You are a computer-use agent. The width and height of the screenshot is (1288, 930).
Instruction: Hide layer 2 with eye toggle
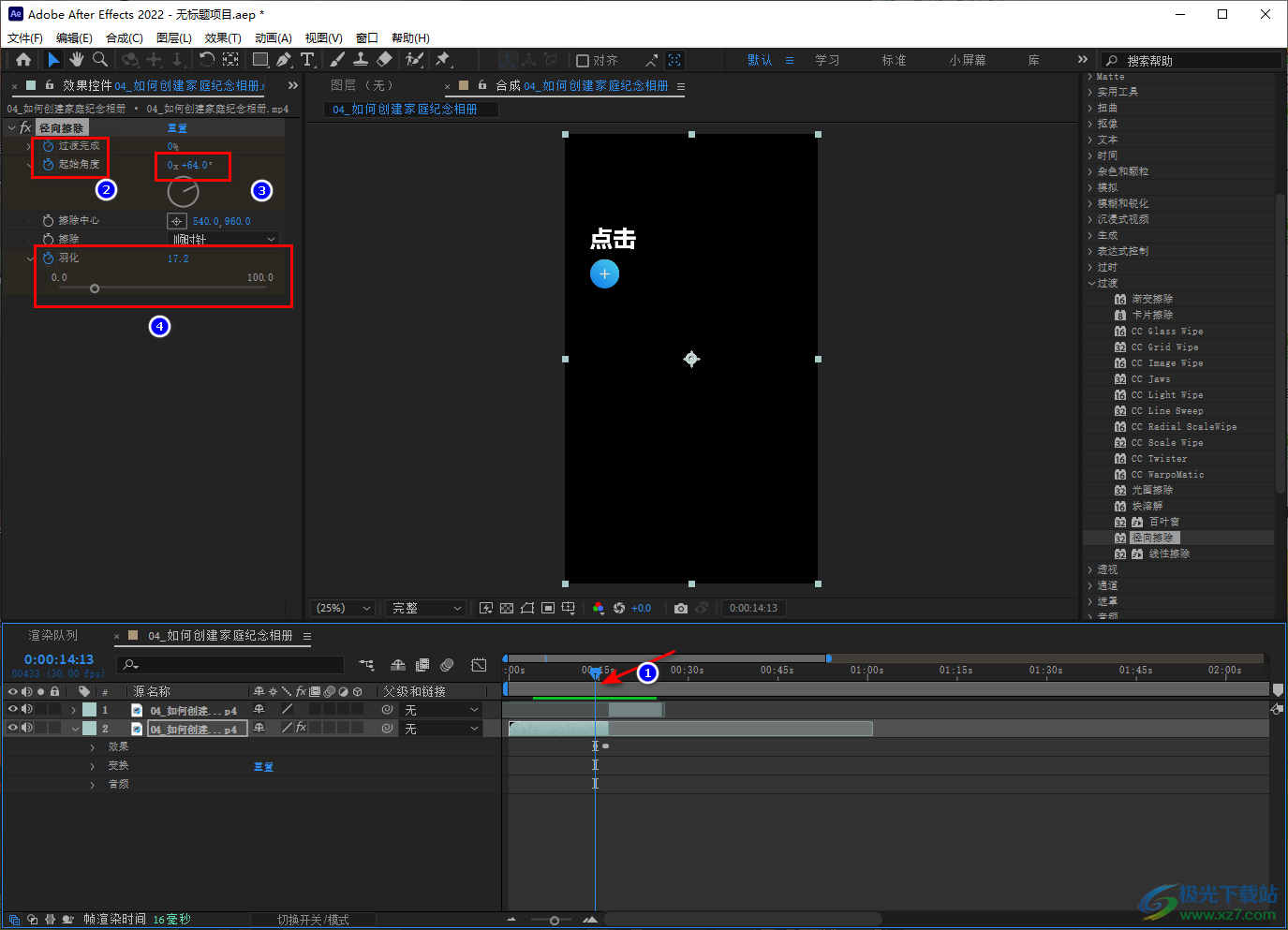13,728
